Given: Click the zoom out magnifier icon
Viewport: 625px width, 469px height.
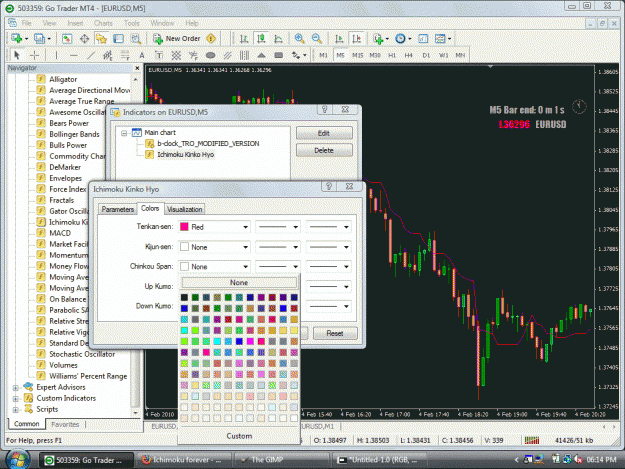Looking at the screenshot, I should [x=316, y=39].
